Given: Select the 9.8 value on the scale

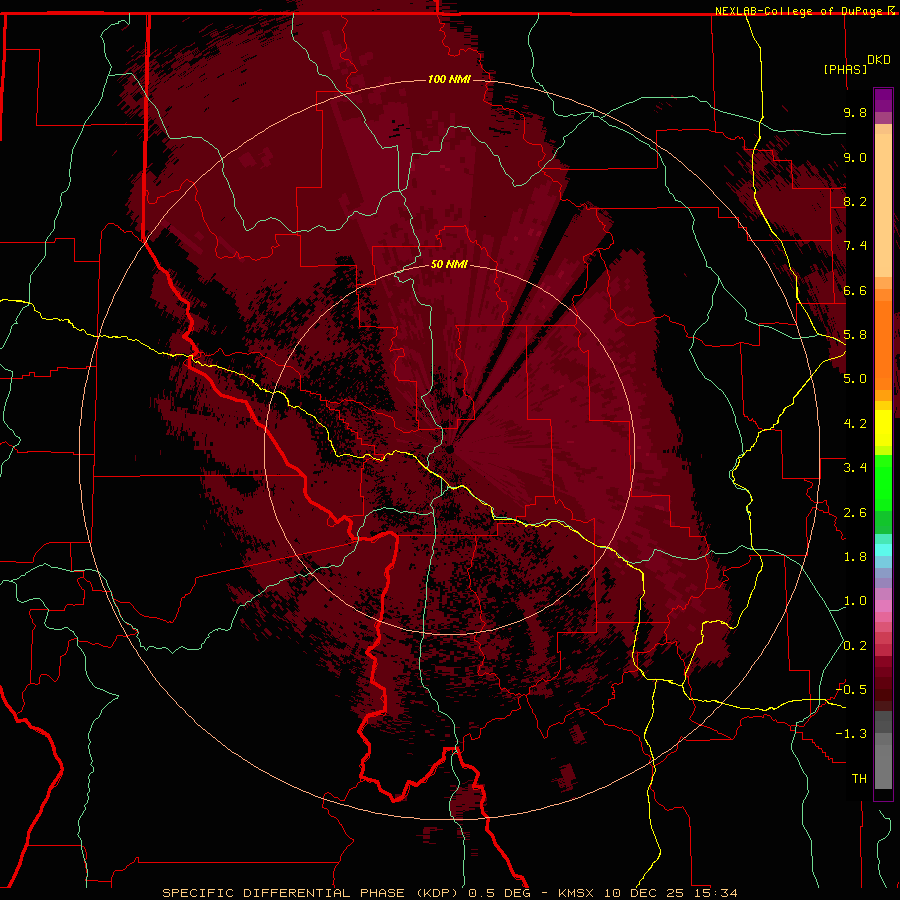Looking at the screenshot, I should pyautogui.click(x=855, y=112).
